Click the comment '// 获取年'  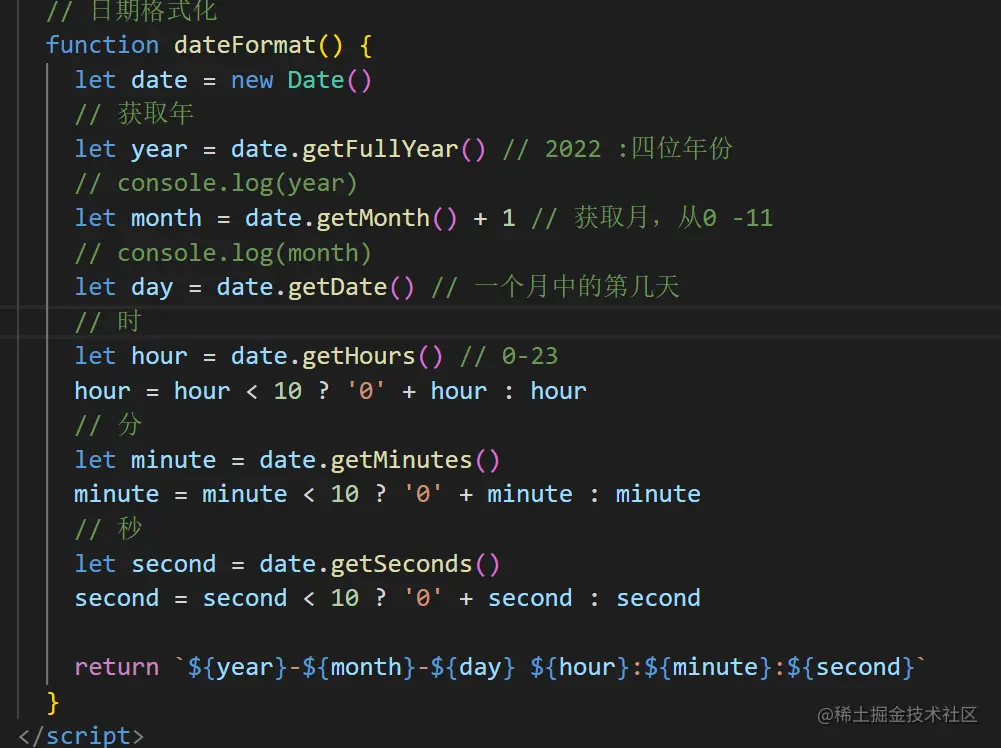pos(134,114)
